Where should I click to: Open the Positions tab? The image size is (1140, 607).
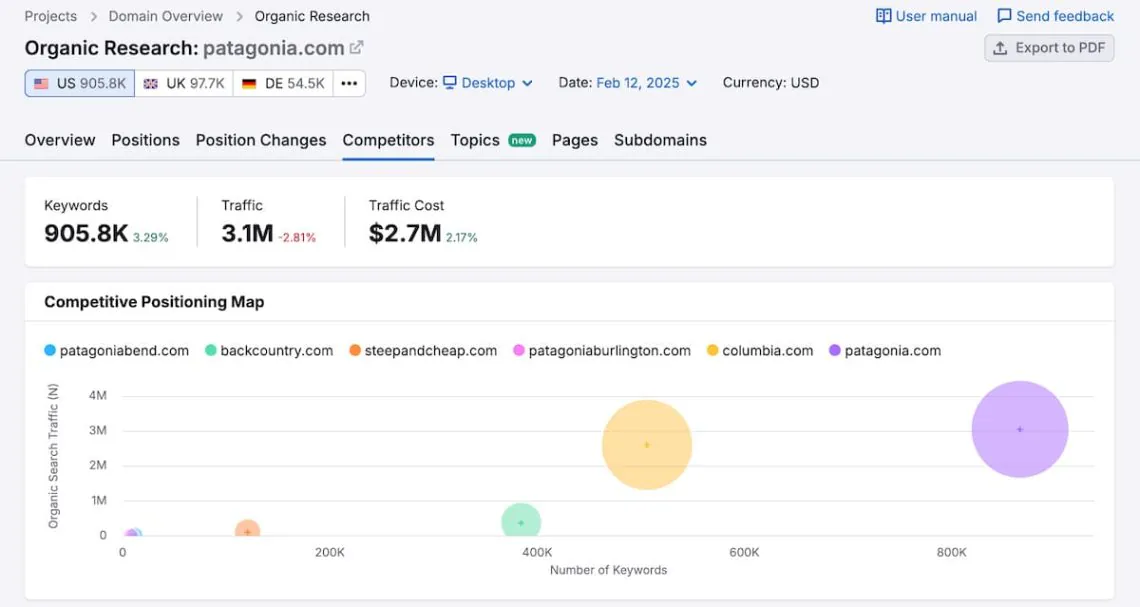click(145, 140)
